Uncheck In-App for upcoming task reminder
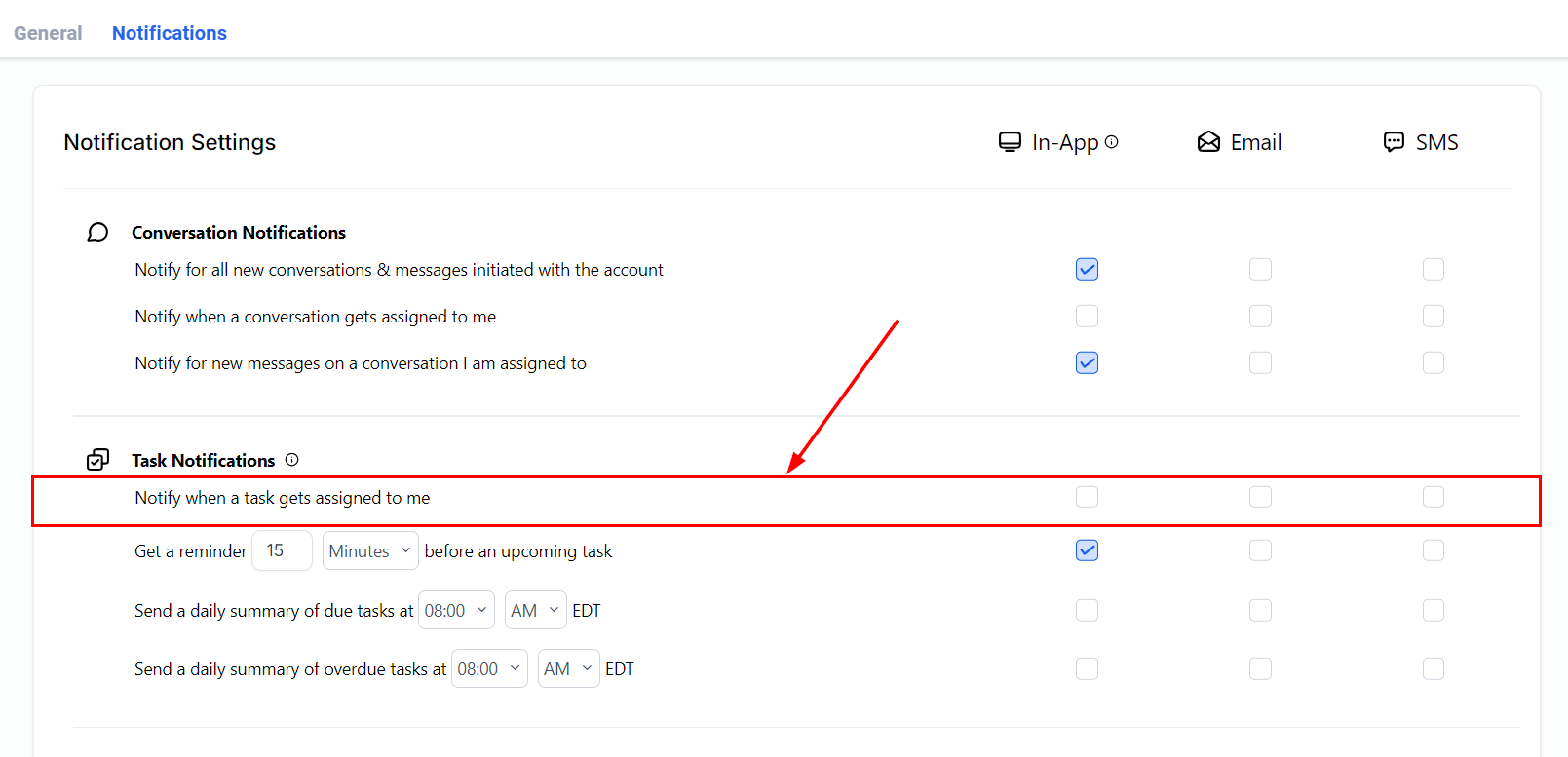 point(1087,550)
